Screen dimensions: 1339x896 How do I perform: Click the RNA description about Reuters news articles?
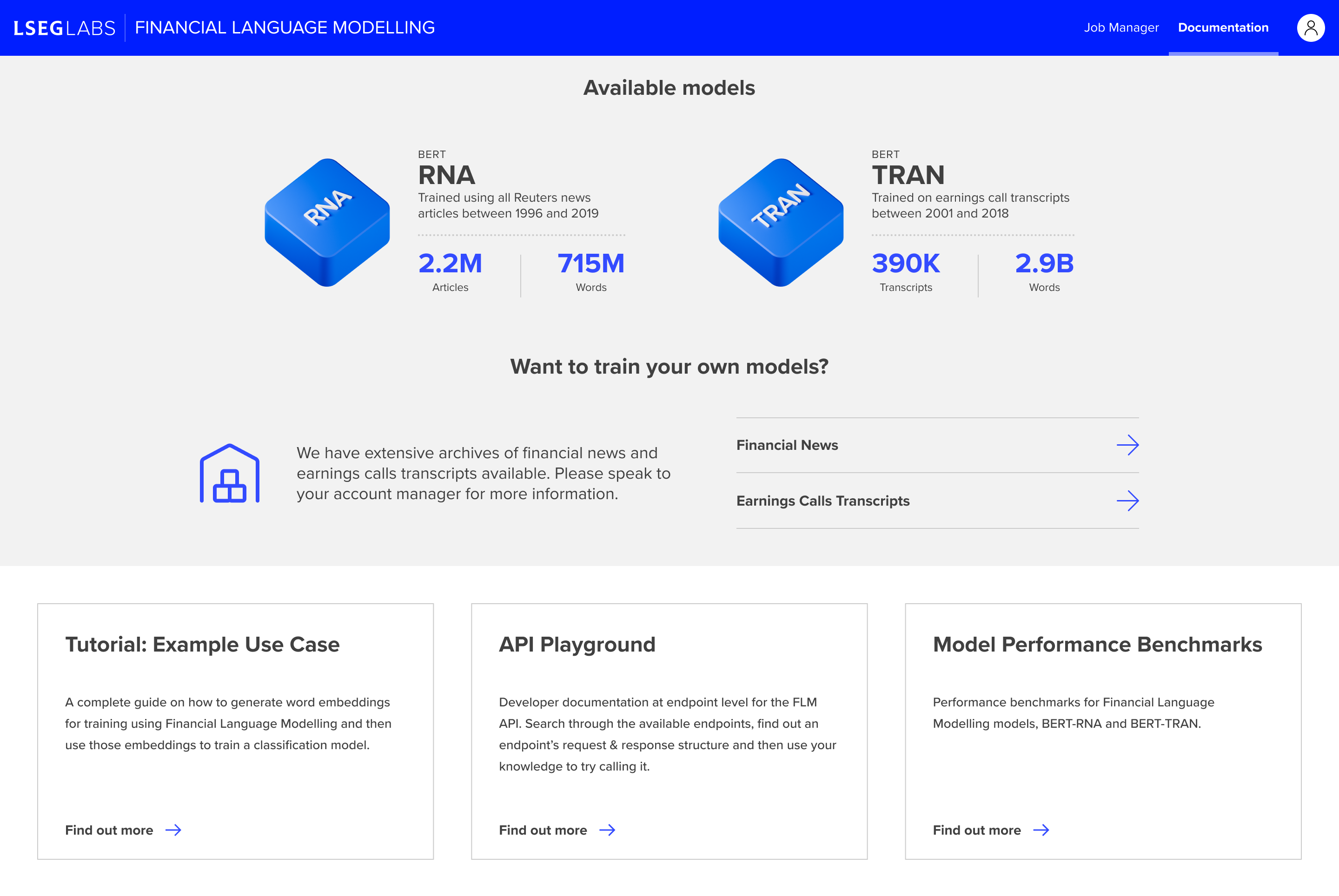point(508,205)
